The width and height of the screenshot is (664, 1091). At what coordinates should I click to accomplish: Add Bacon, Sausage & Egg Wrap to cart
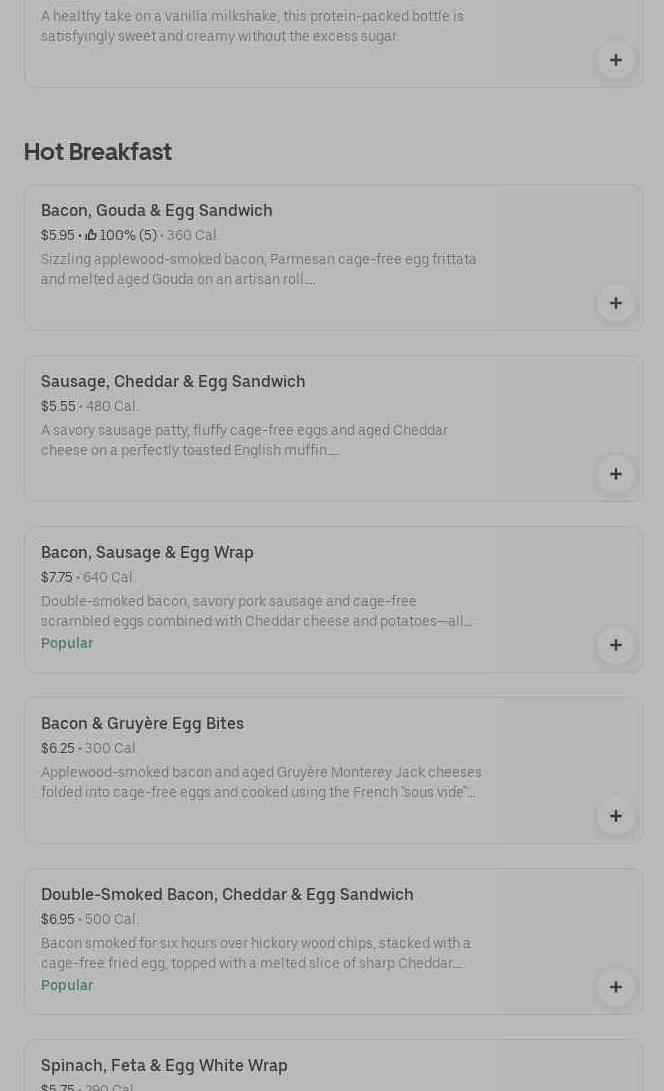[616, 645]
